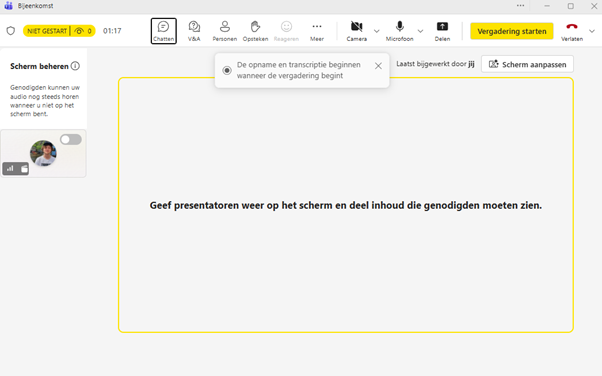Click the attendee view count eye icon
Viewport: 602px width, 376px height.
(79, 31)
